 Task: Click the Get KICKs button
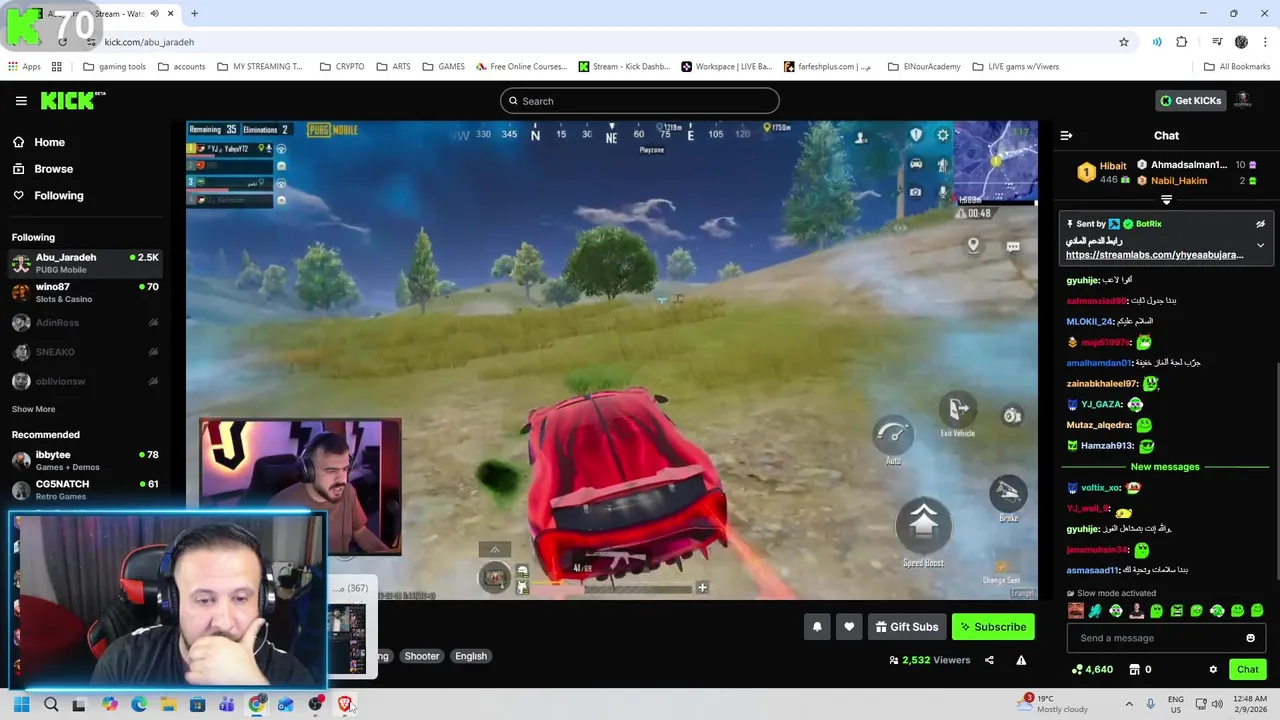coord(1191,101)
